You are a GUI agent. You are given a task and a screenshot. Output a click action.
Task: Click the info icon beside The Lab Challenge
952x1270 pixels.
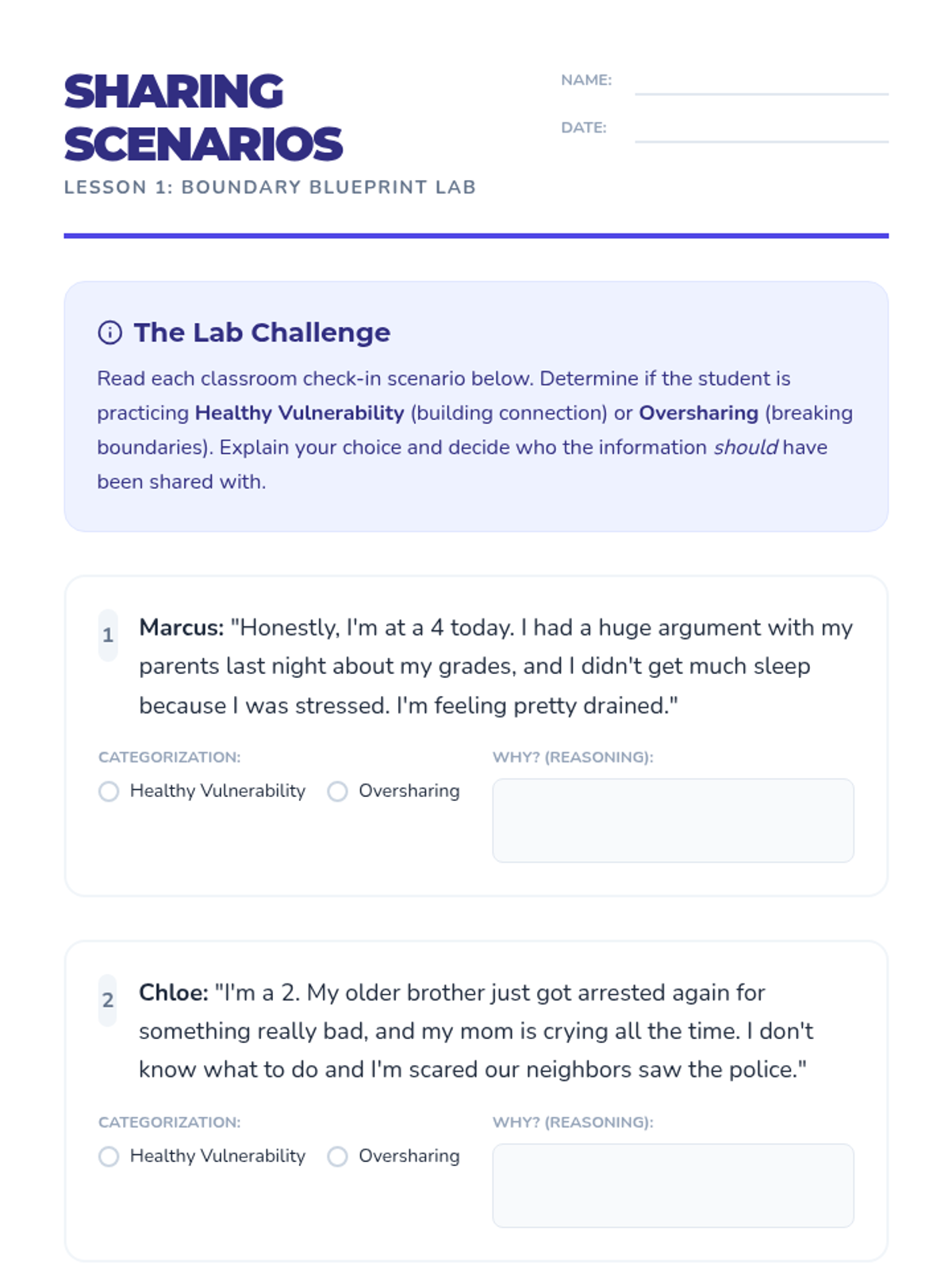pyautogui.click(x=109, y=333)
